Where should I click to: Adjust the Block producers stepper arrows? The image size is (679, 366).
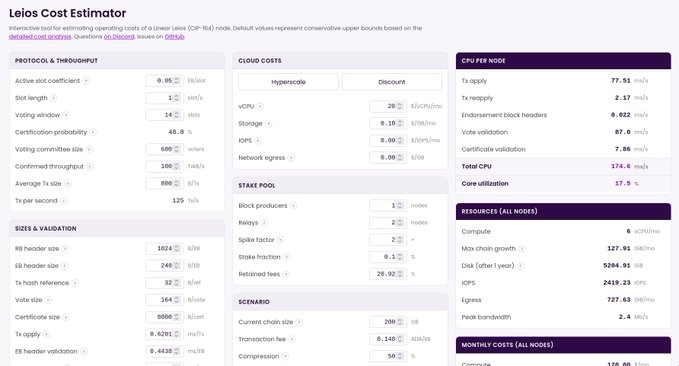click(x=400, y=206)
